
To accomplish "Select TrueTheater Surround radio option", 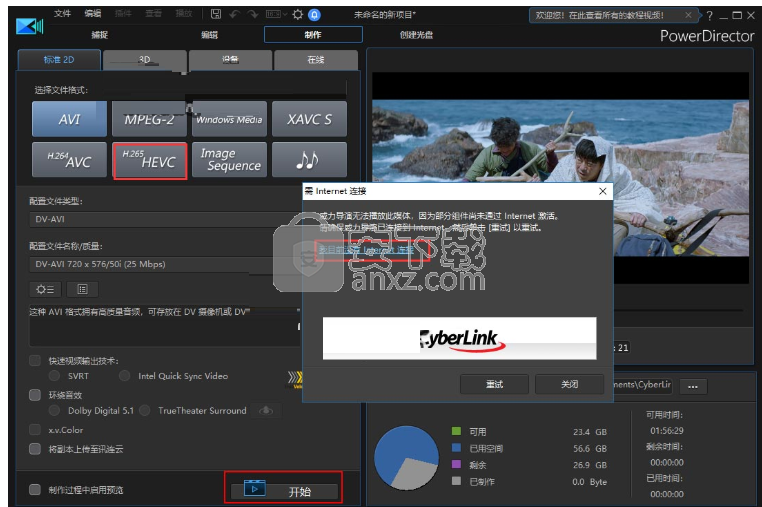I will (x=144, y=411).
